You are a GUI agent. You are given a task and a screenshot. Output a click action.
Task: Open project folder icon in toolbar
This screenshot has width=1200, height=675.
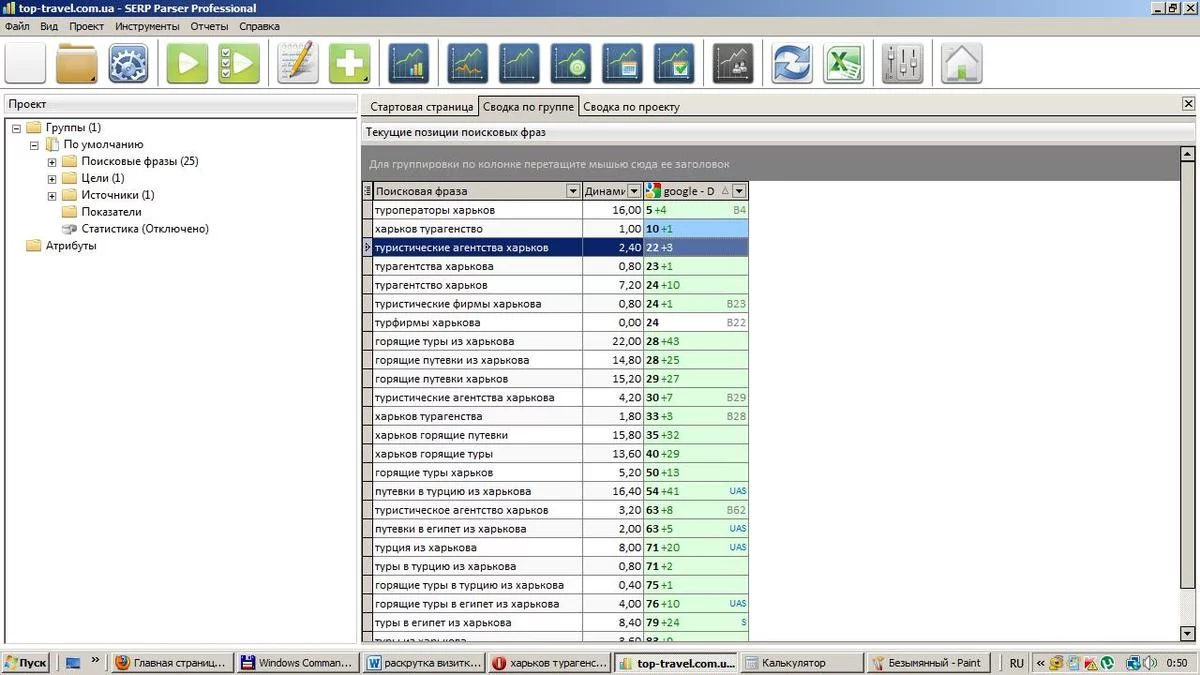tap(77, 64)
